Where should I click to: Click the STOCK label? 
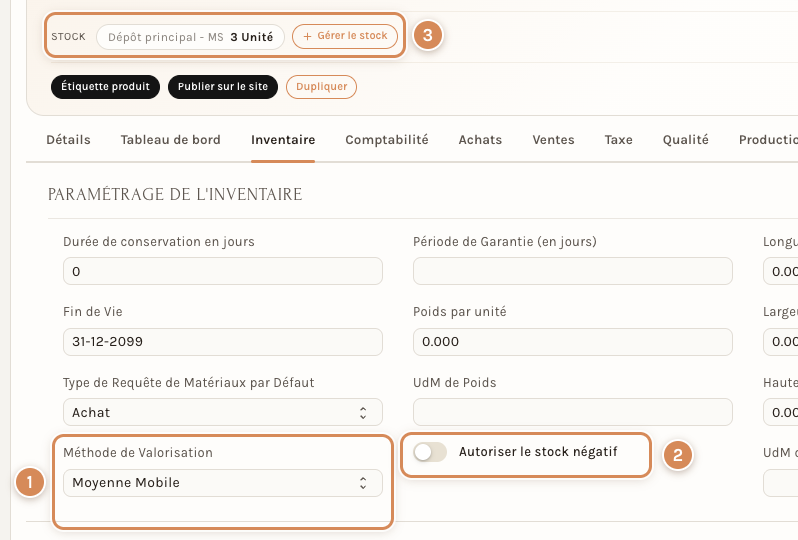tap(68, 37)
